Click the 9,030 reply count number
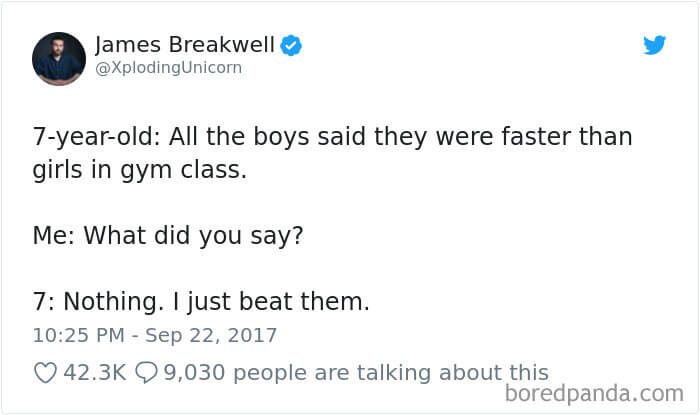Image resolution: width=700 pixels, height=415 pixels. tap(194, 373)
